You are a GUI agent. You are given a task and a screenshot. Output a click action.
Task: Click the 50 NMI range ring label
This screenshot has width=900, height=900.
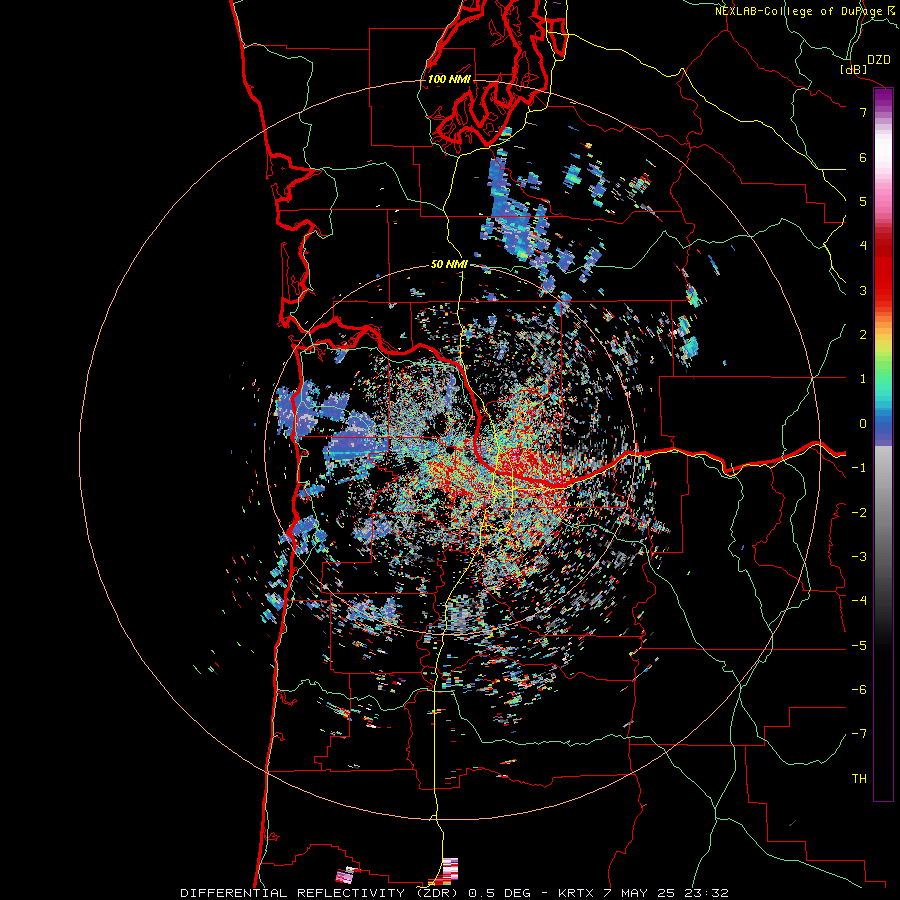449,265
